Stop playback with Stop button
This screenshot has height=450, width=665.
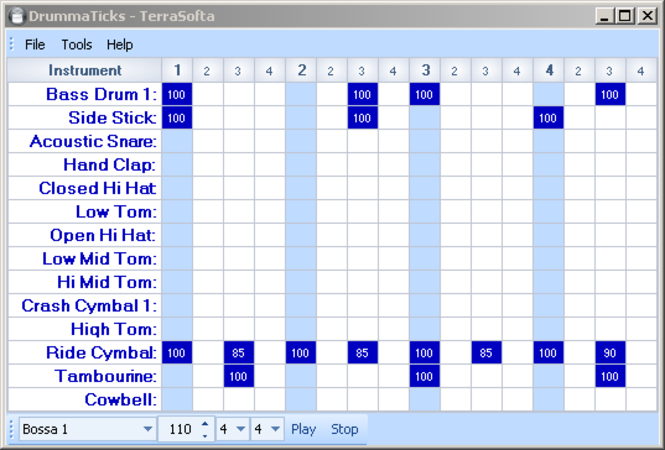tap(344, 429)
